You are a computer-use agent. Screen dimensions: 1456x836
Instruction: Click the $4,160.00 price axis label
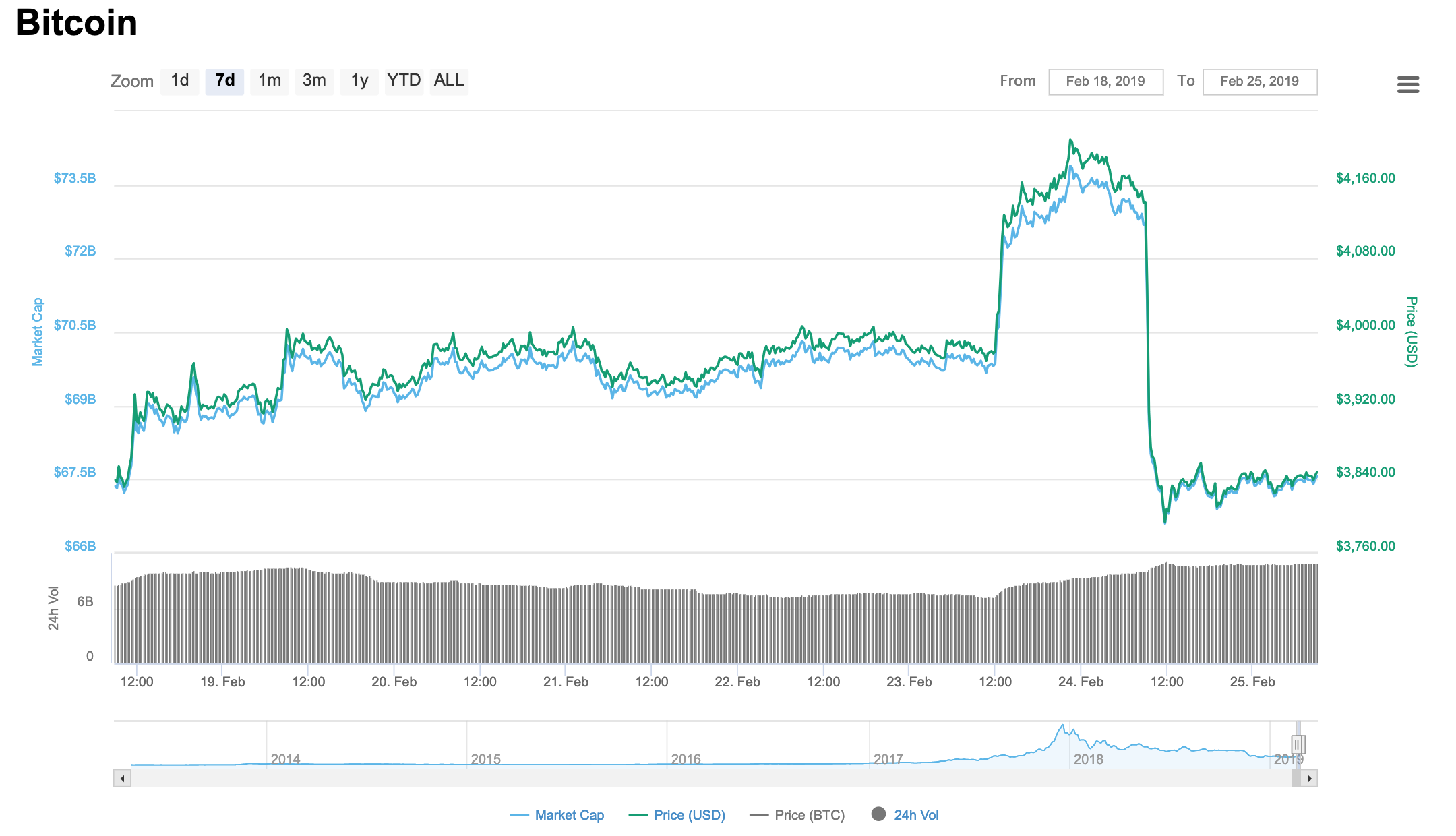click(x=1366, y=178)
